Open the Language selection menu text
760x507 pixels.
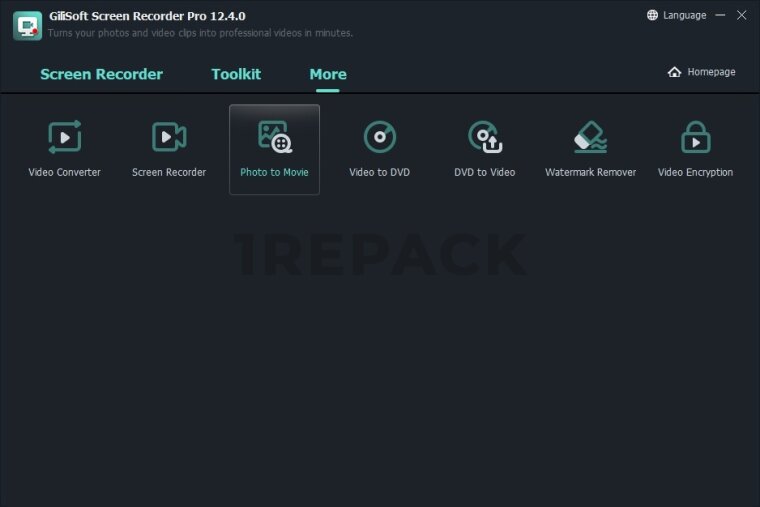click(684, 15)
